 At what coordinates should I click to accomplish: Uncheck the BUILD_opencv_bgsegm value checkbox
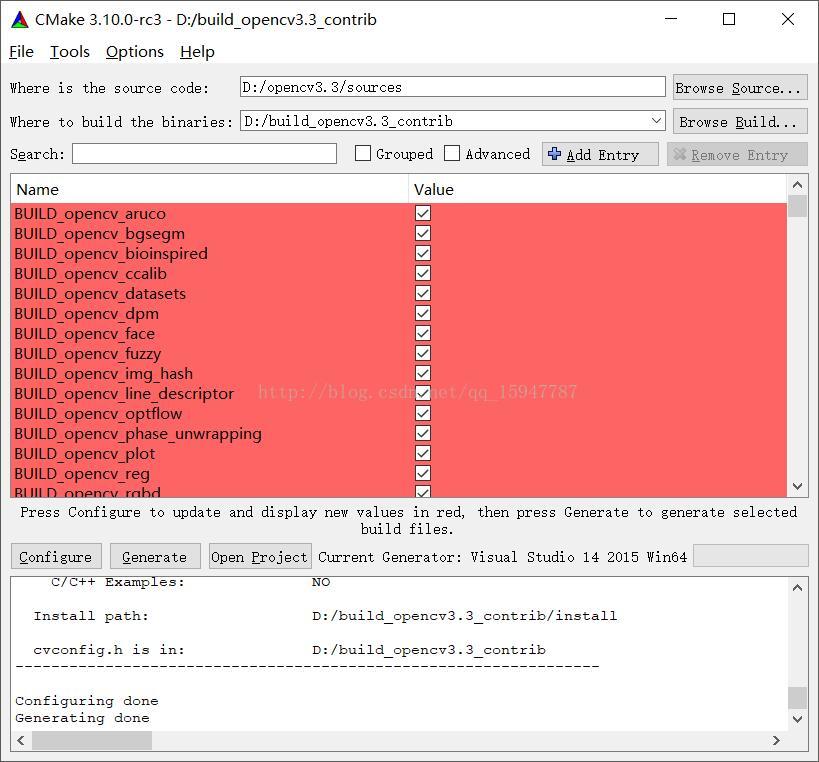coord(423,233)
